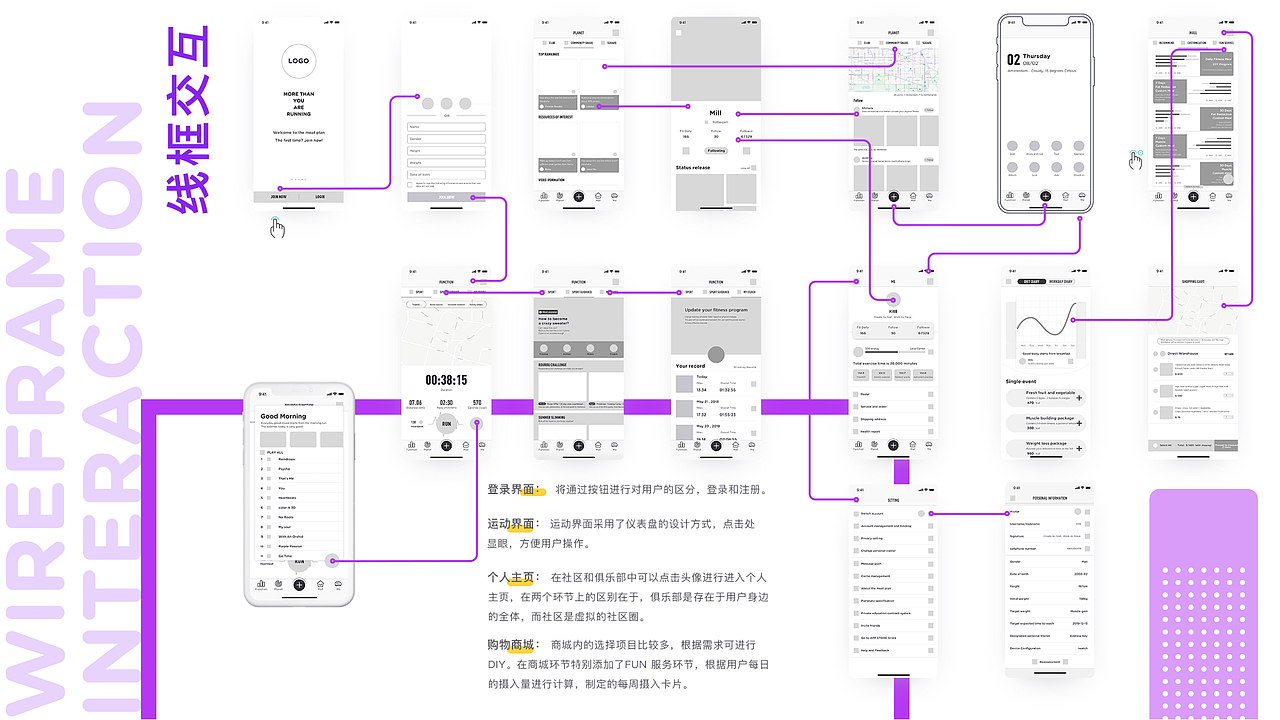
Task: Click Reassessment on Personal Information
Action: pos(1050,662)
